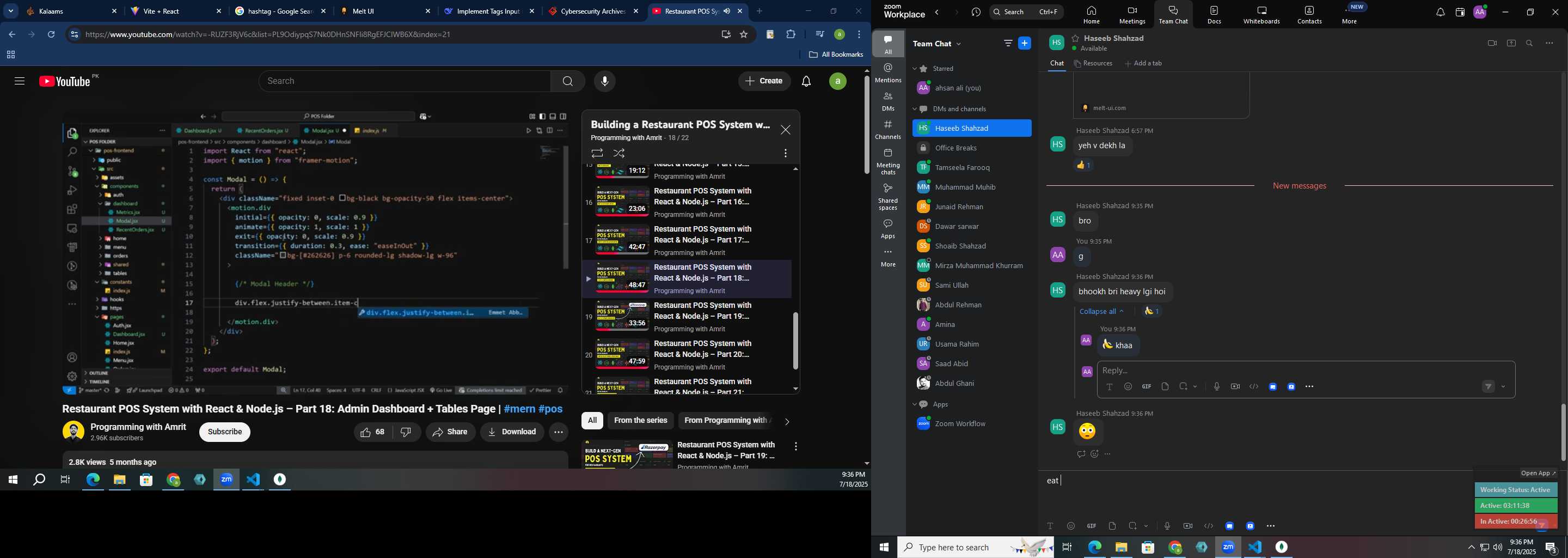Collapse Starred section
This screenshot has height=558, width=1568.
tap(914, 69)
